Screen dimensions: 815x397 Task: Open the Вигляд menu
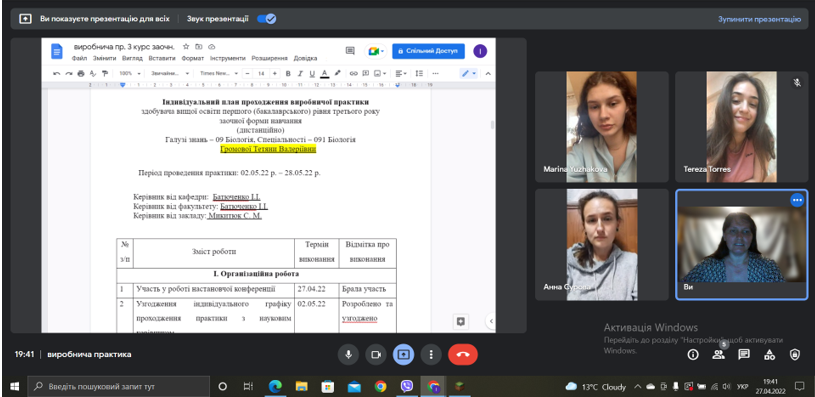click(x=133, y=58)
